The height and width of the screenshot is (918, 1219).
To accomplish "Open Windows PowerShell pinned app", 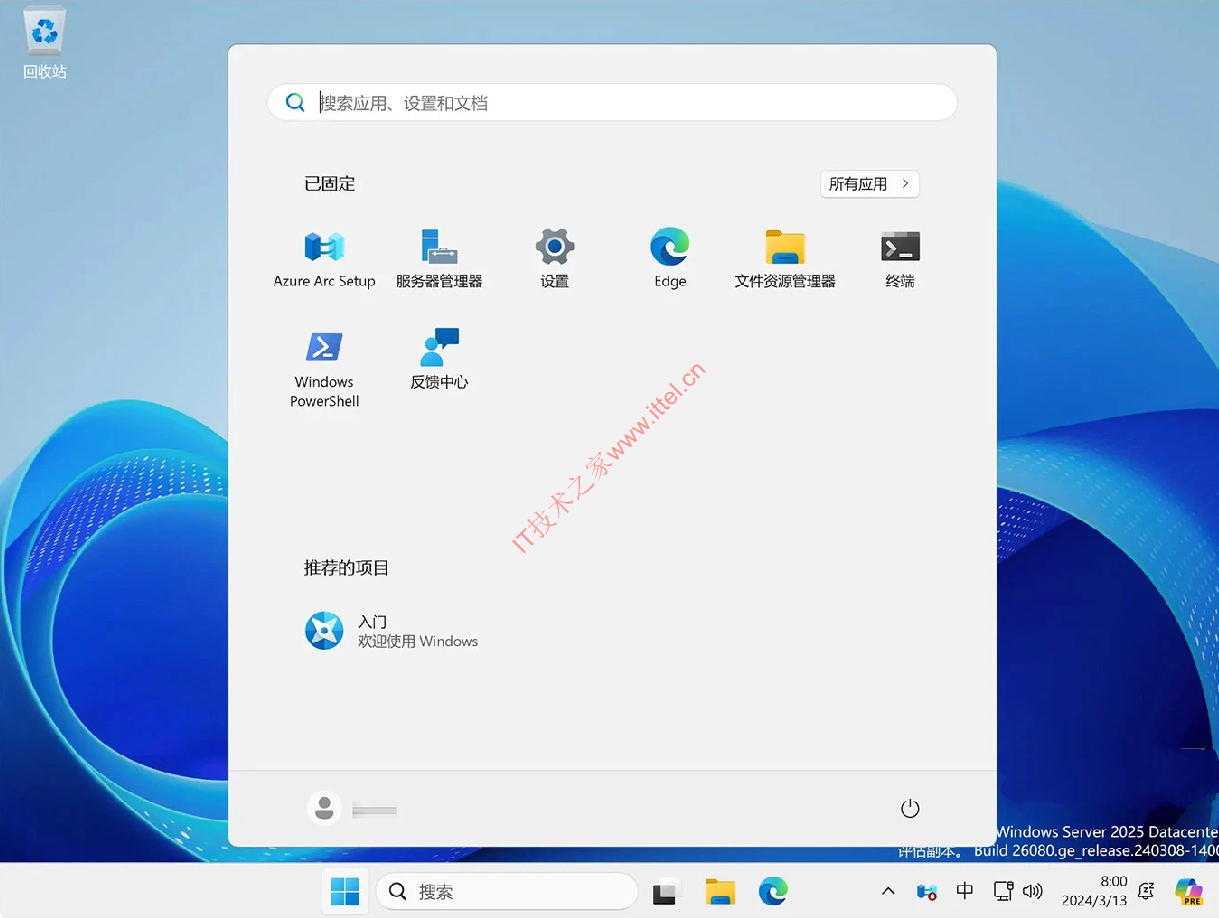I will [x=324, y=369].
